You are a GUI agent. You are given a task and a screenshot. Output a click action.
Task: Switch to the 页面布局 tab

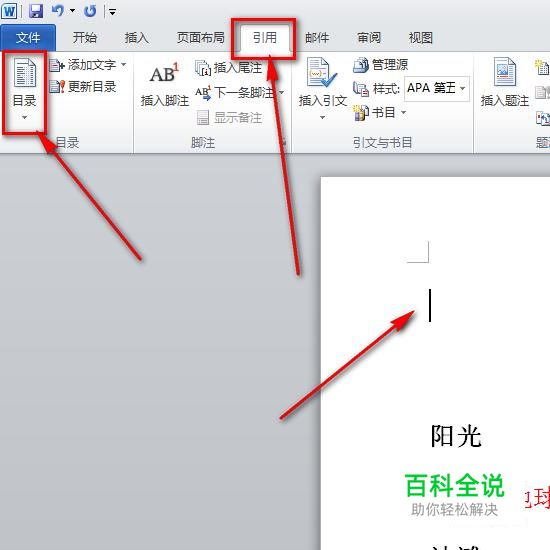pos(200,38)
